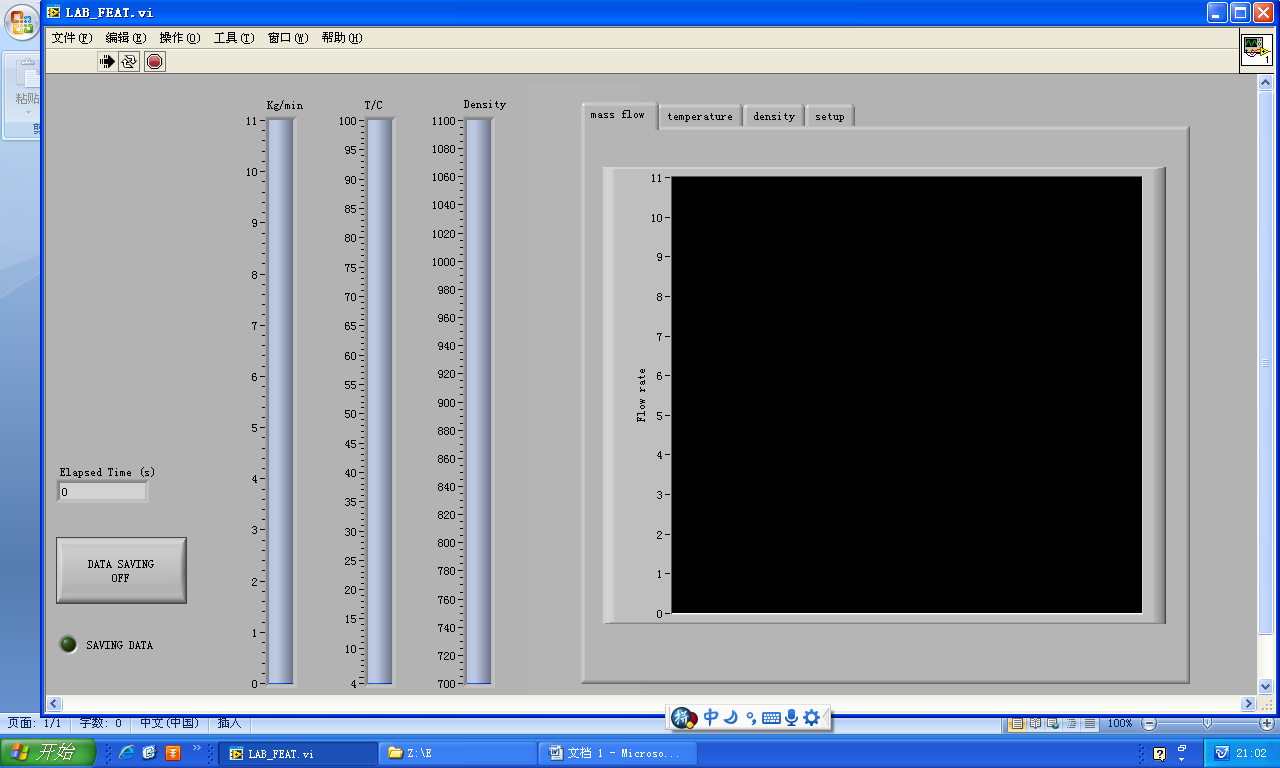Click the moon icon on the IME toolbar

tap(731, 717)
